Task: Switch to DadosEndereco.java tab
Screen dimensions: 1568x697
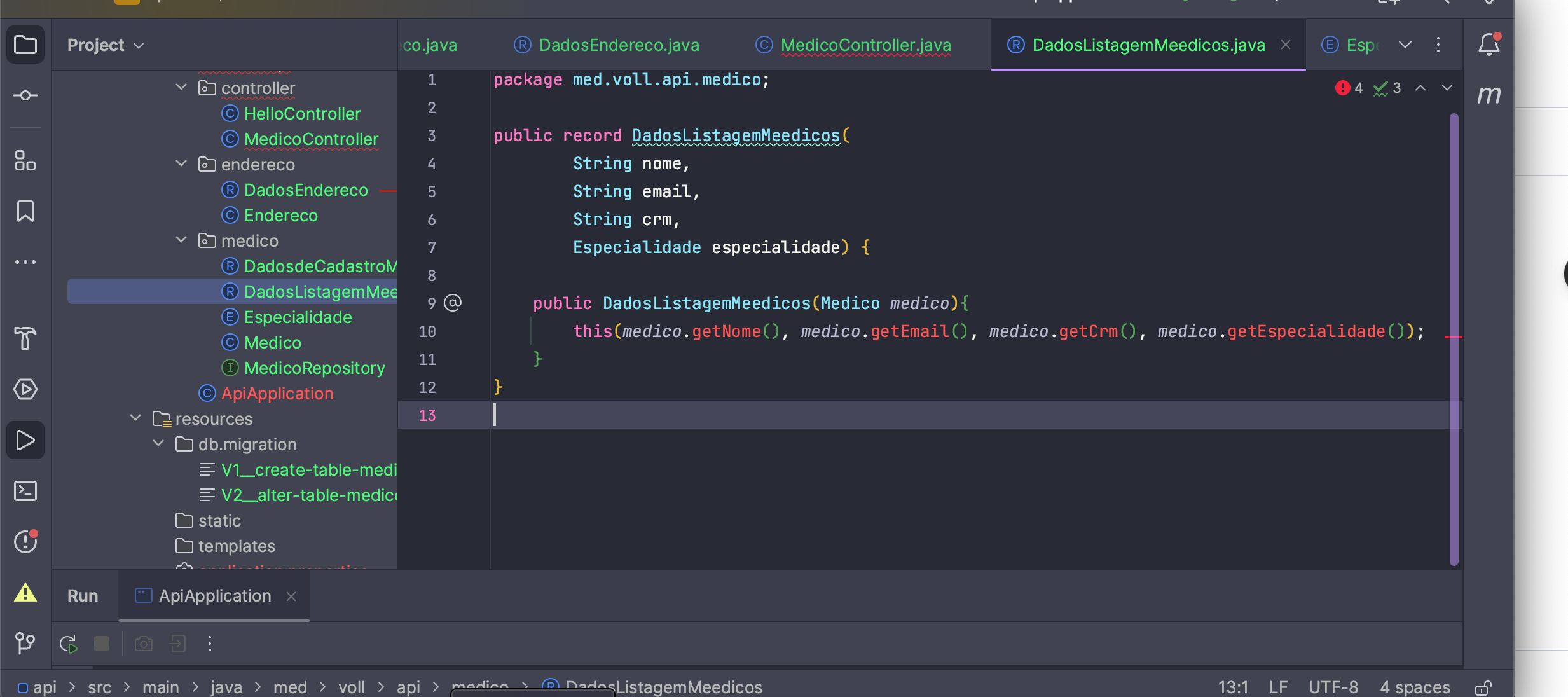Action: tap(606, 45)
